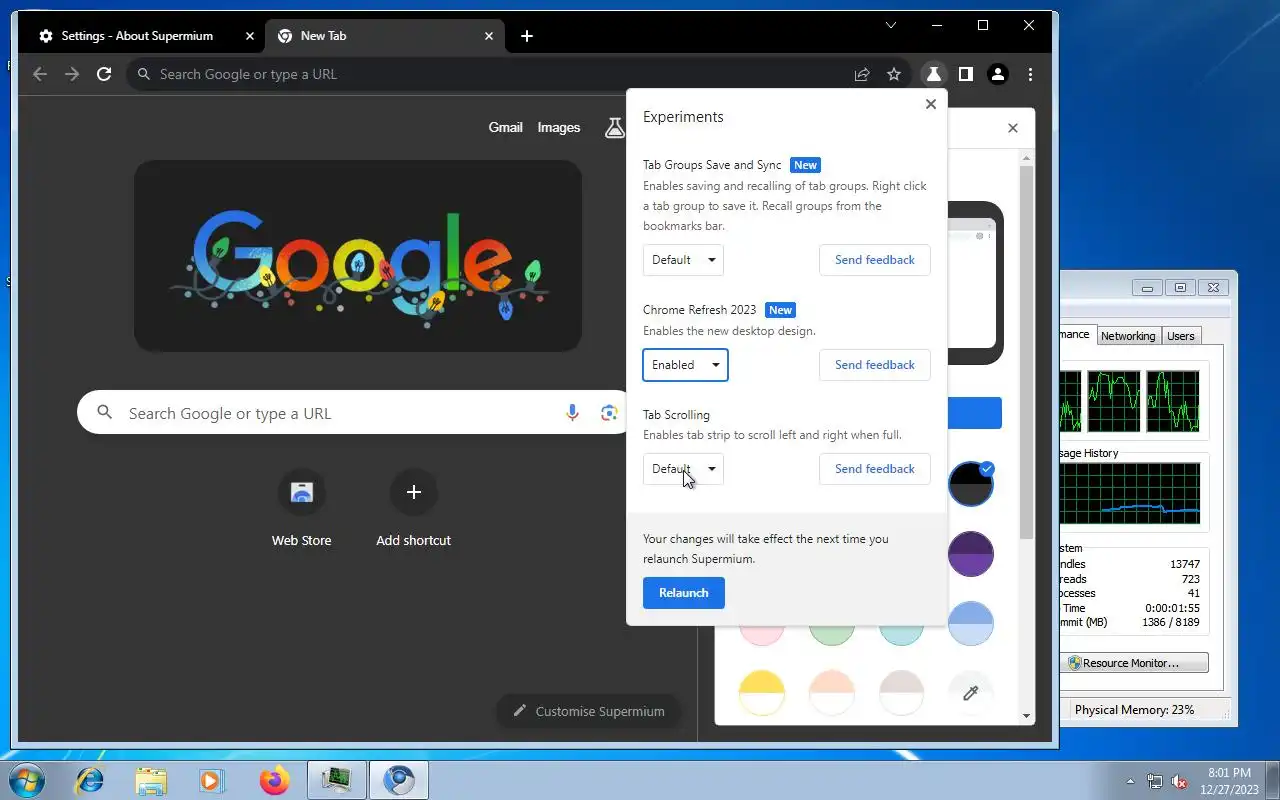
Task: Click the Add shortcut plus icon
Action: click(414, 492)
